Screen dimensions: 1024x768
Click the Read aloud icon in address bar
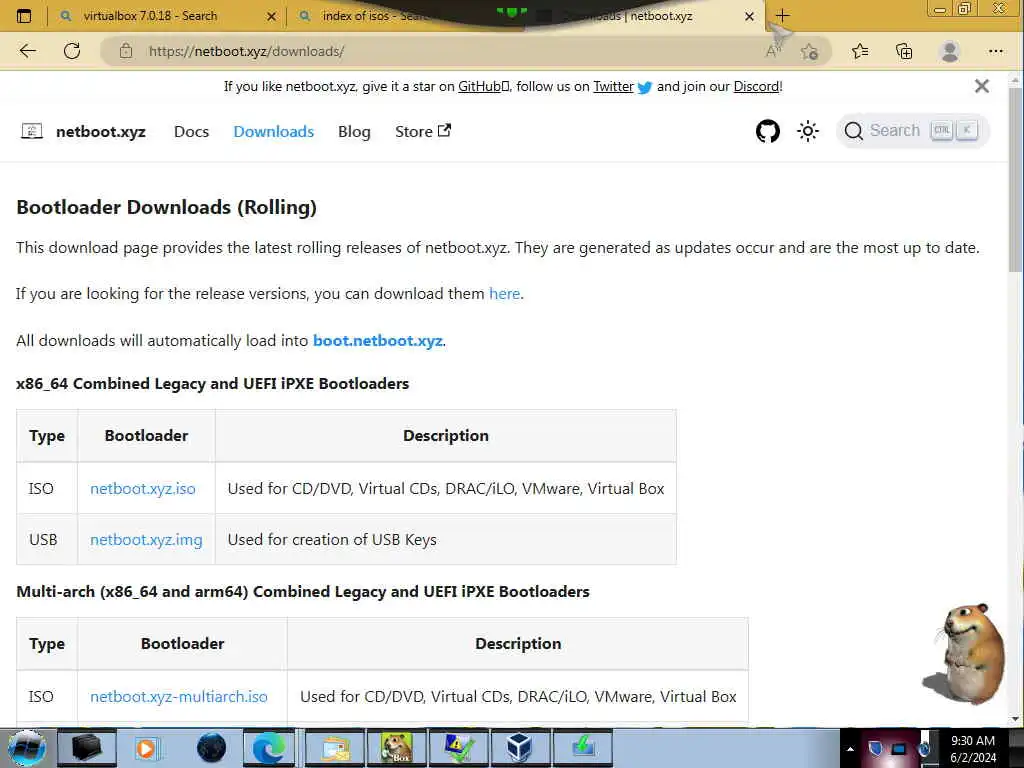click(x=773, y=51)
